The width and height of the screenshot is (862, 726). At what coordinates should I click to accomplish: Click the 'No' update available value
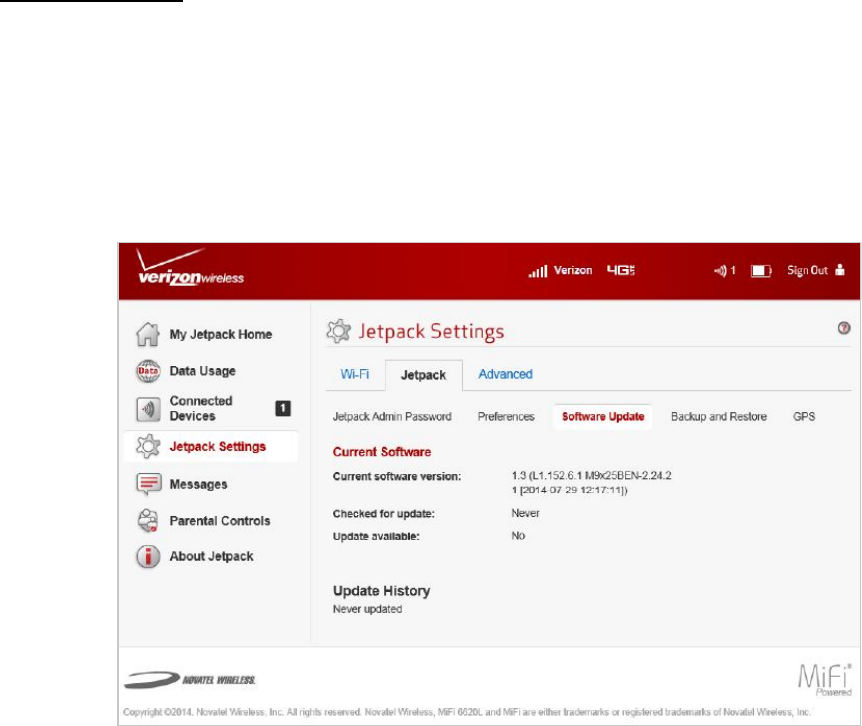[x=518, y=536]
